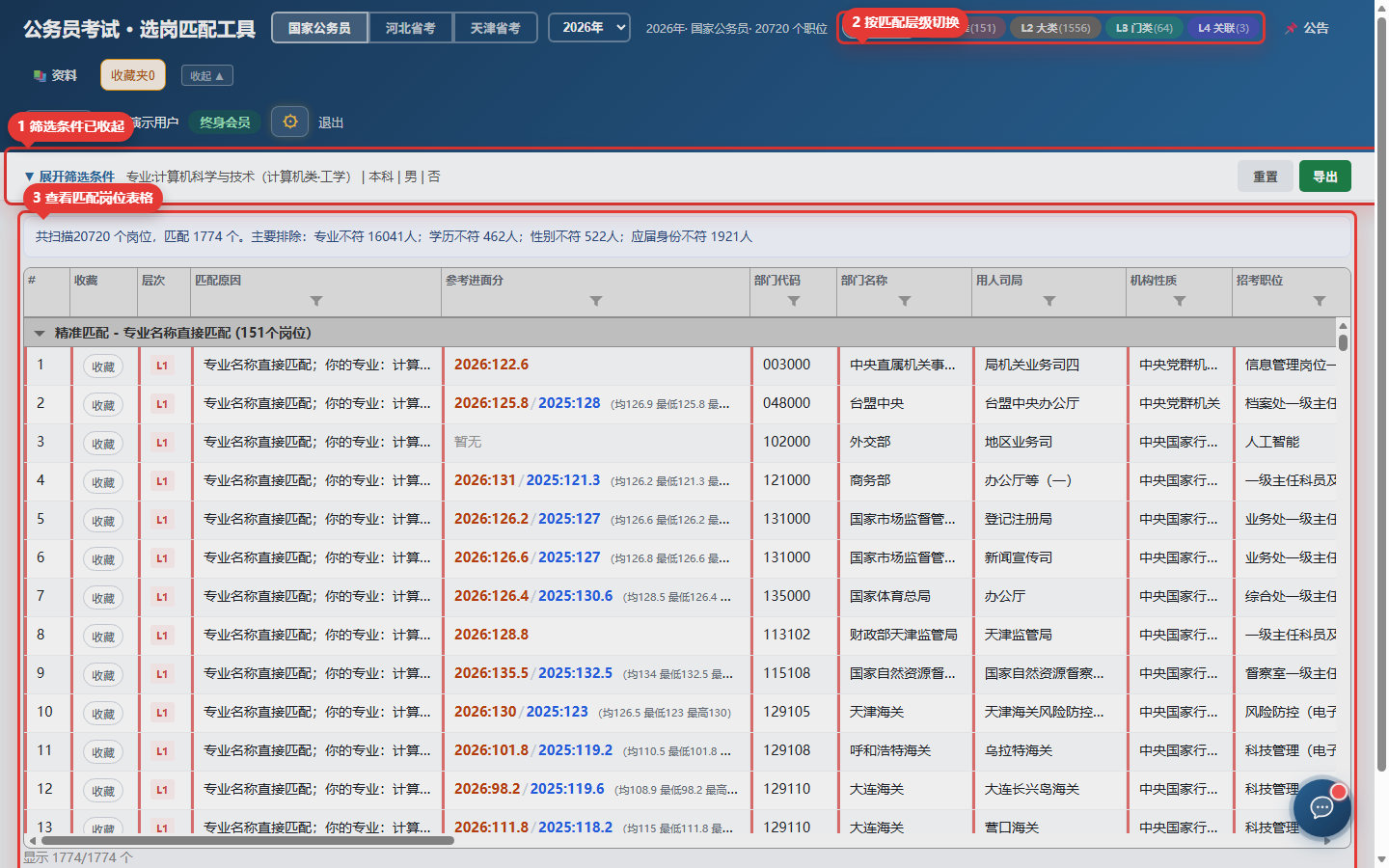The width and height of the screenshot is (1389, 868).
Task: Switch to the 天津省考 tab
Action: click(495, 28)
